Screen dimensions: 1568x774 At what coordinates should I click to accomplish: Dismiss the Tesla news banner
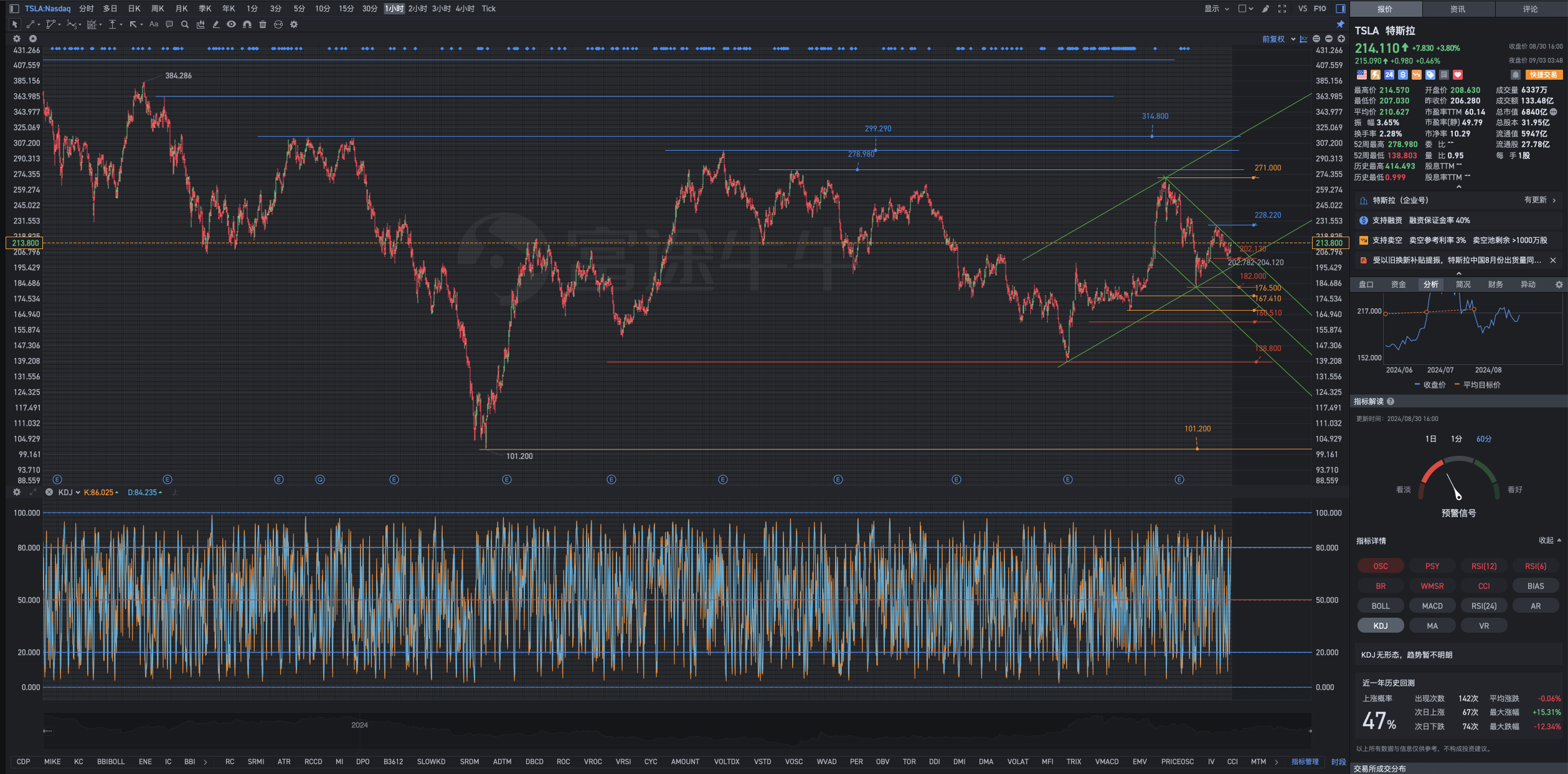[1552, 260]
